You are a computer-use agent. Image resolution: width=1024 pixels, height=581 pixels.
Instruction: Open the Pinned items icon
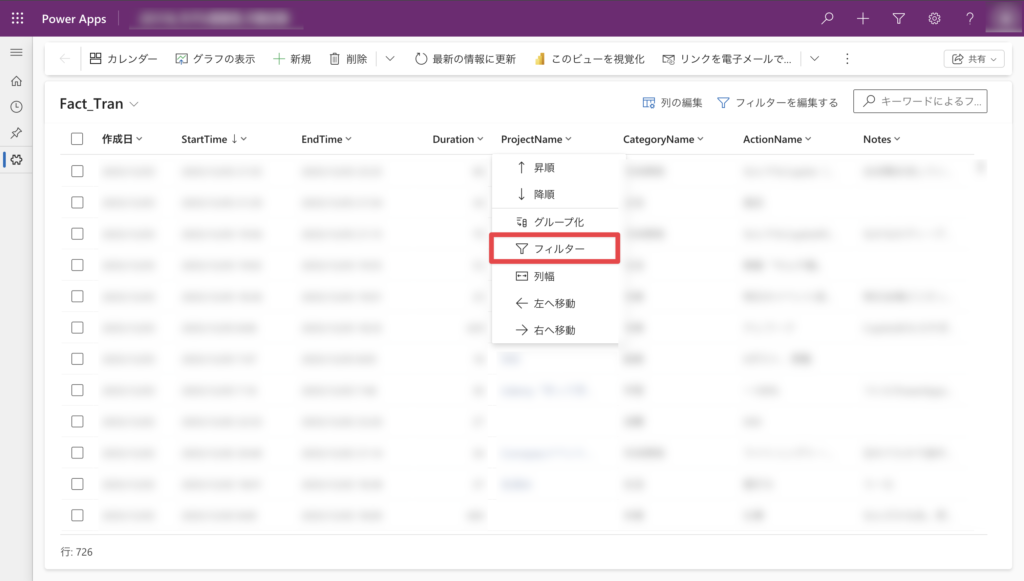pos(16,133)
